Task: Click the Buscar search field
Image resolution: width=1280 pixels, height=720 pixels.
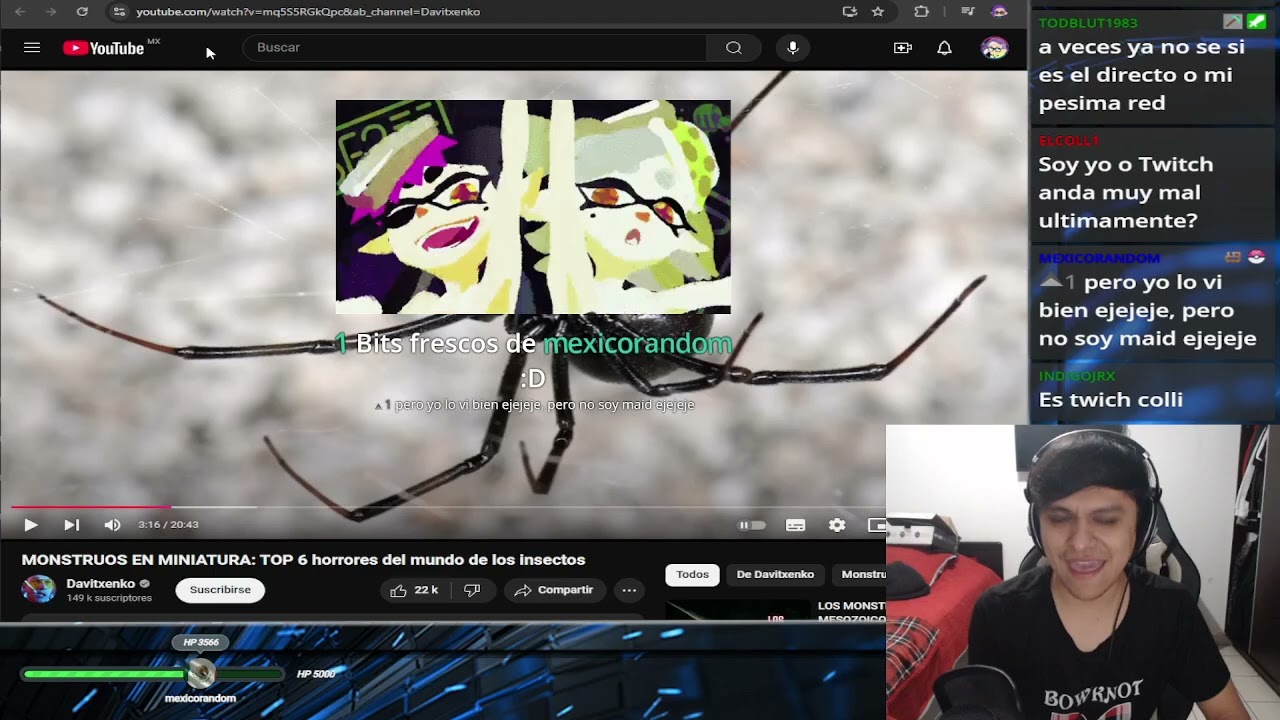Action: [475, 47]
